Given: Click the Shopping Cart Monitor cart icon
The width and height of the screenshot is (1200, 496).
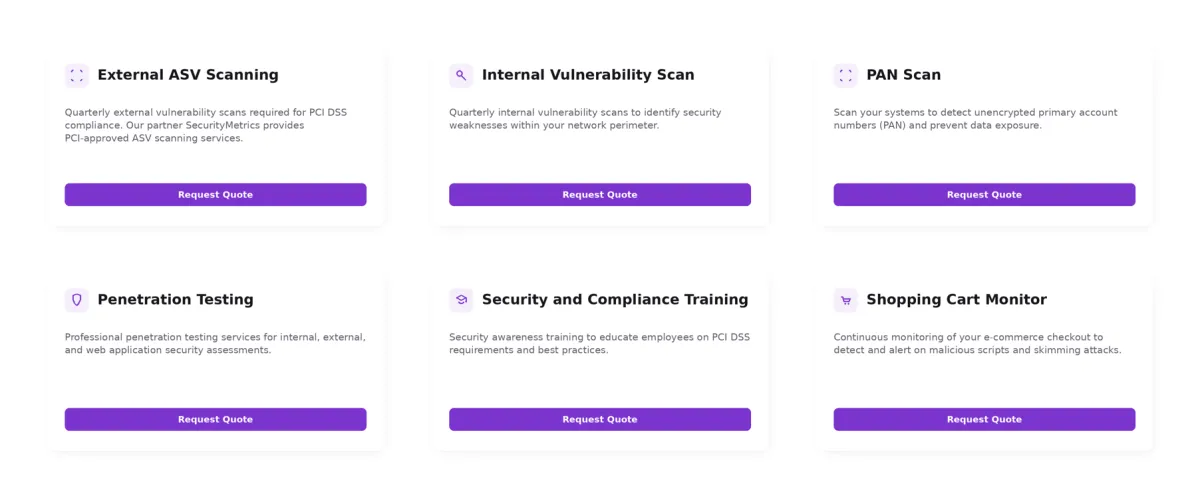Looking at the screenshot, I should point(846,300).
